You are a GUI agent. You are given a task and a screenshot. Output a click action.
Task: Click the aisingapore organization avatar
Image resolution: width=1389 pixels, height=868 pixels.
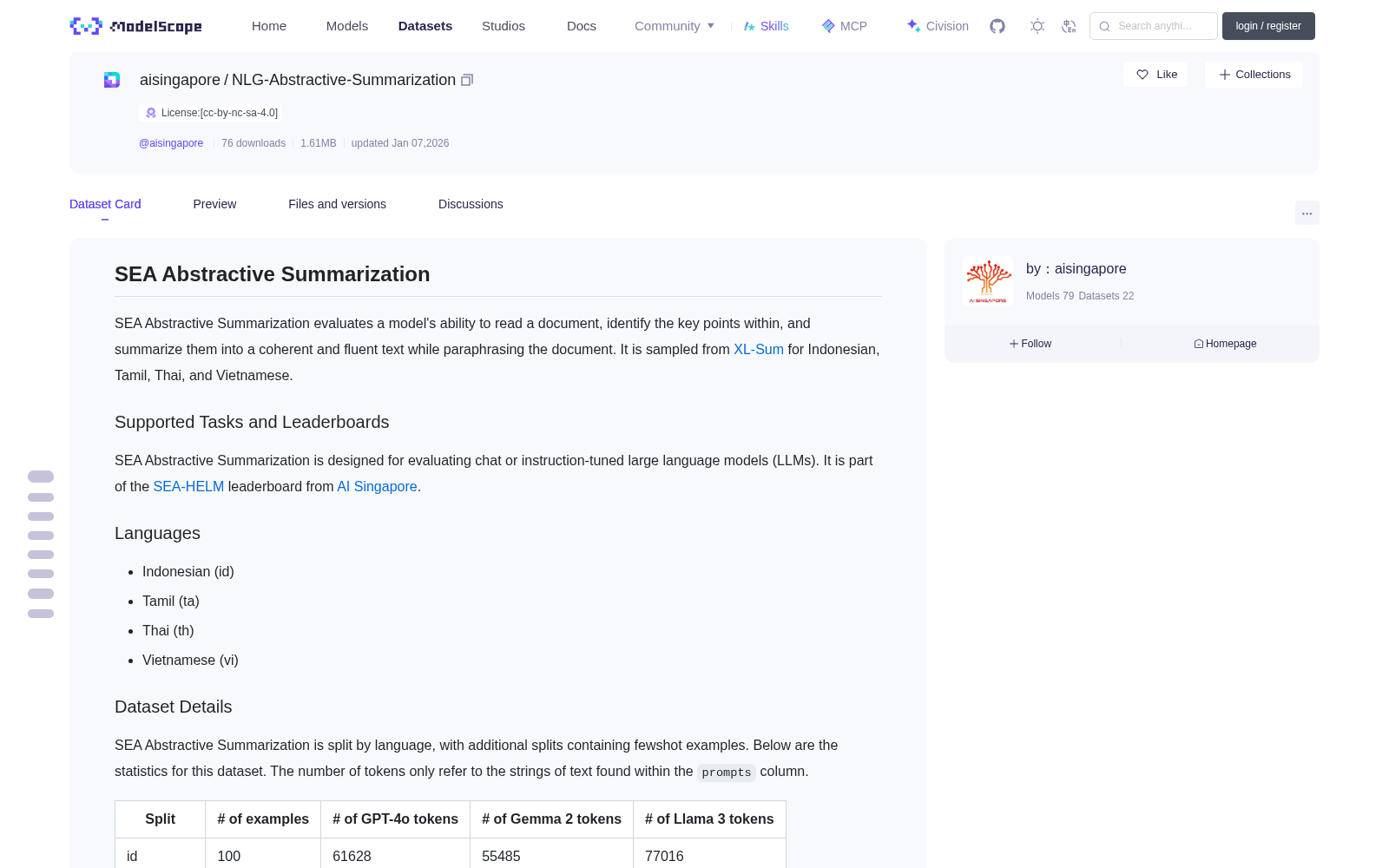[x=988, y=281]
